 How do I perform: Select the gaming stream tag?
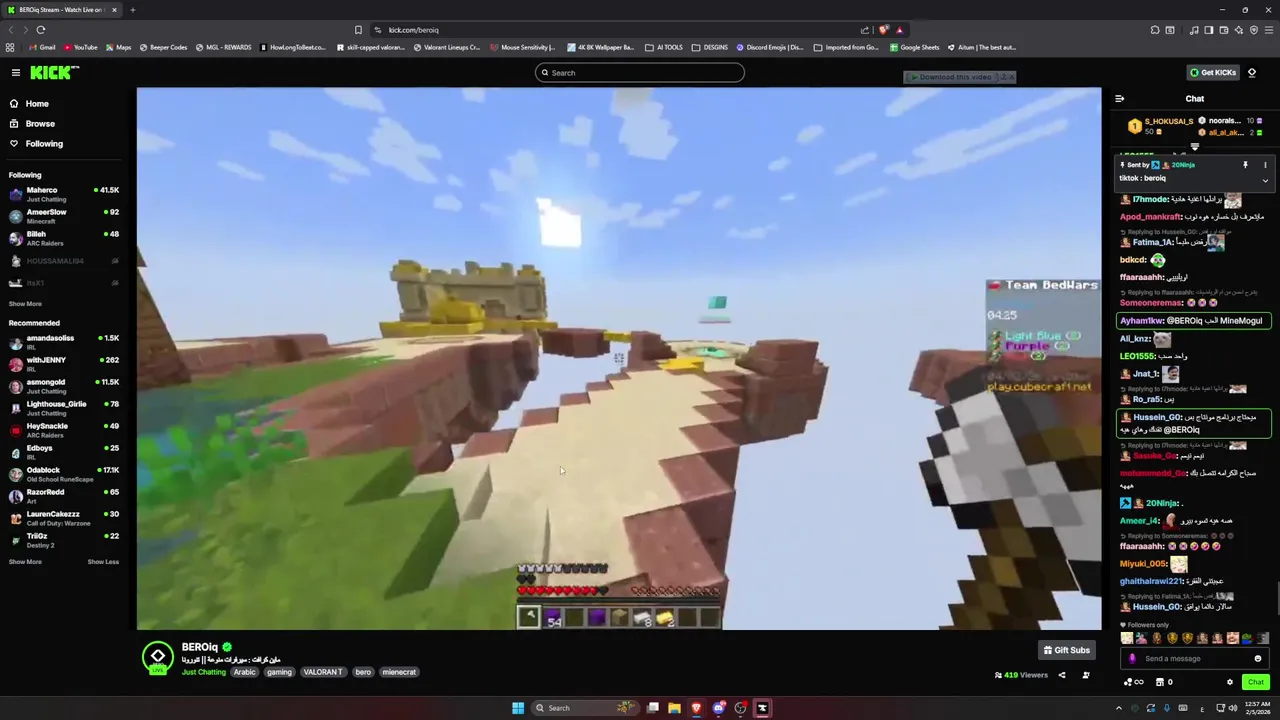point(279,672)
